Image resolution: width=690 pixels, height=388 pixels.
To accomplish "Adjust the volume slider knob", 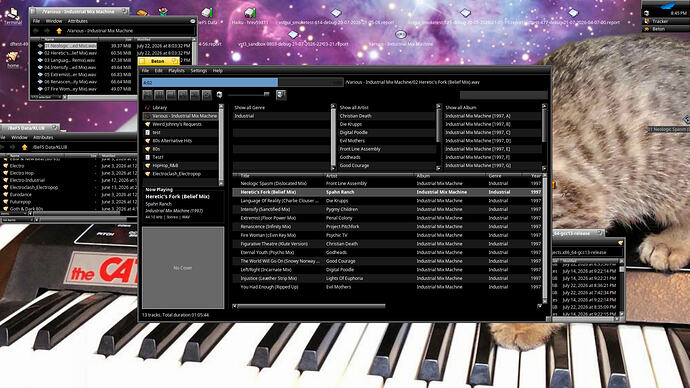I will click(x=266, y=94).
